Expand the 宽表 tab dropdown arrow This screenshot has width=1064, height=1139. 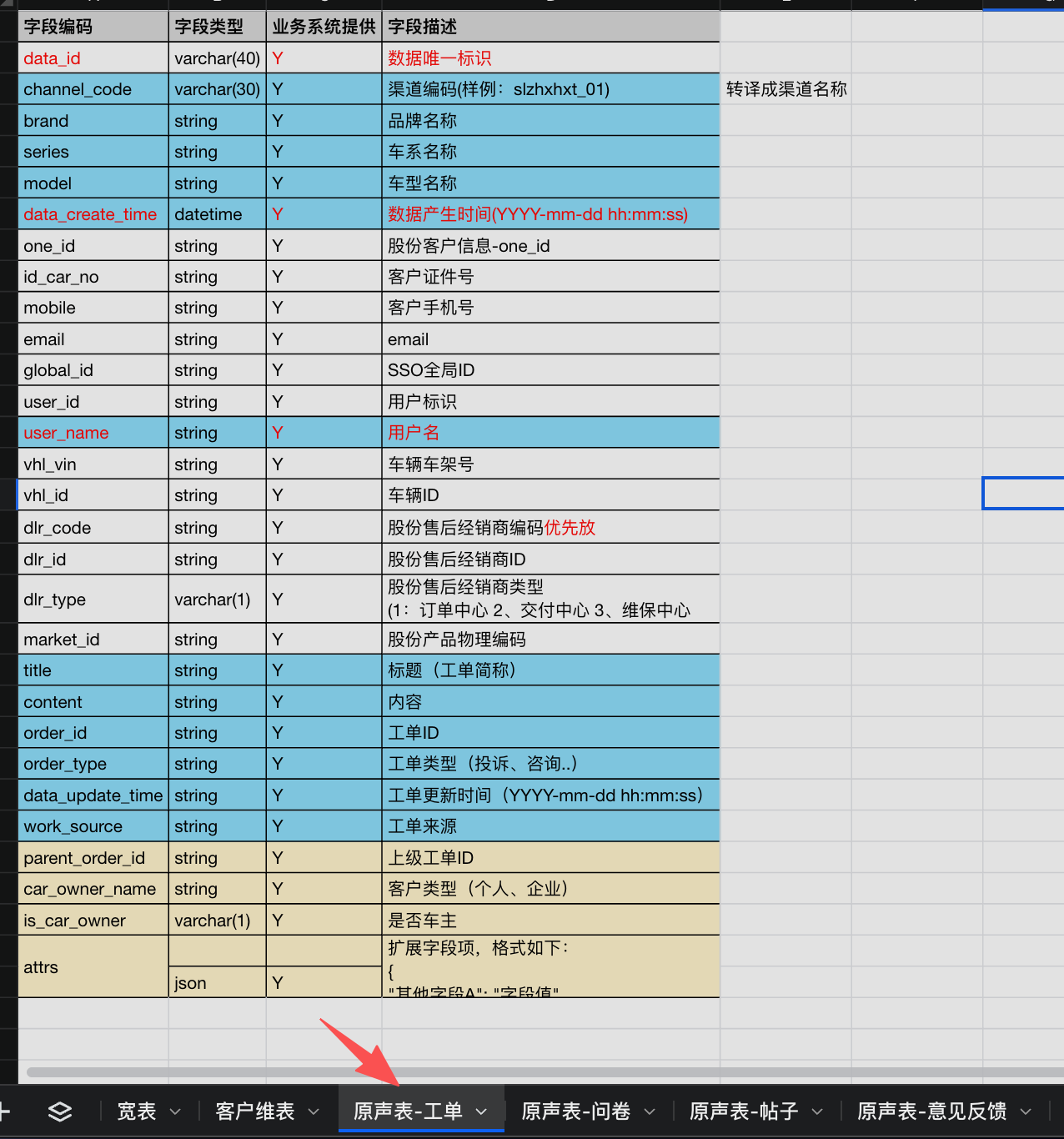coord(175,1111)
